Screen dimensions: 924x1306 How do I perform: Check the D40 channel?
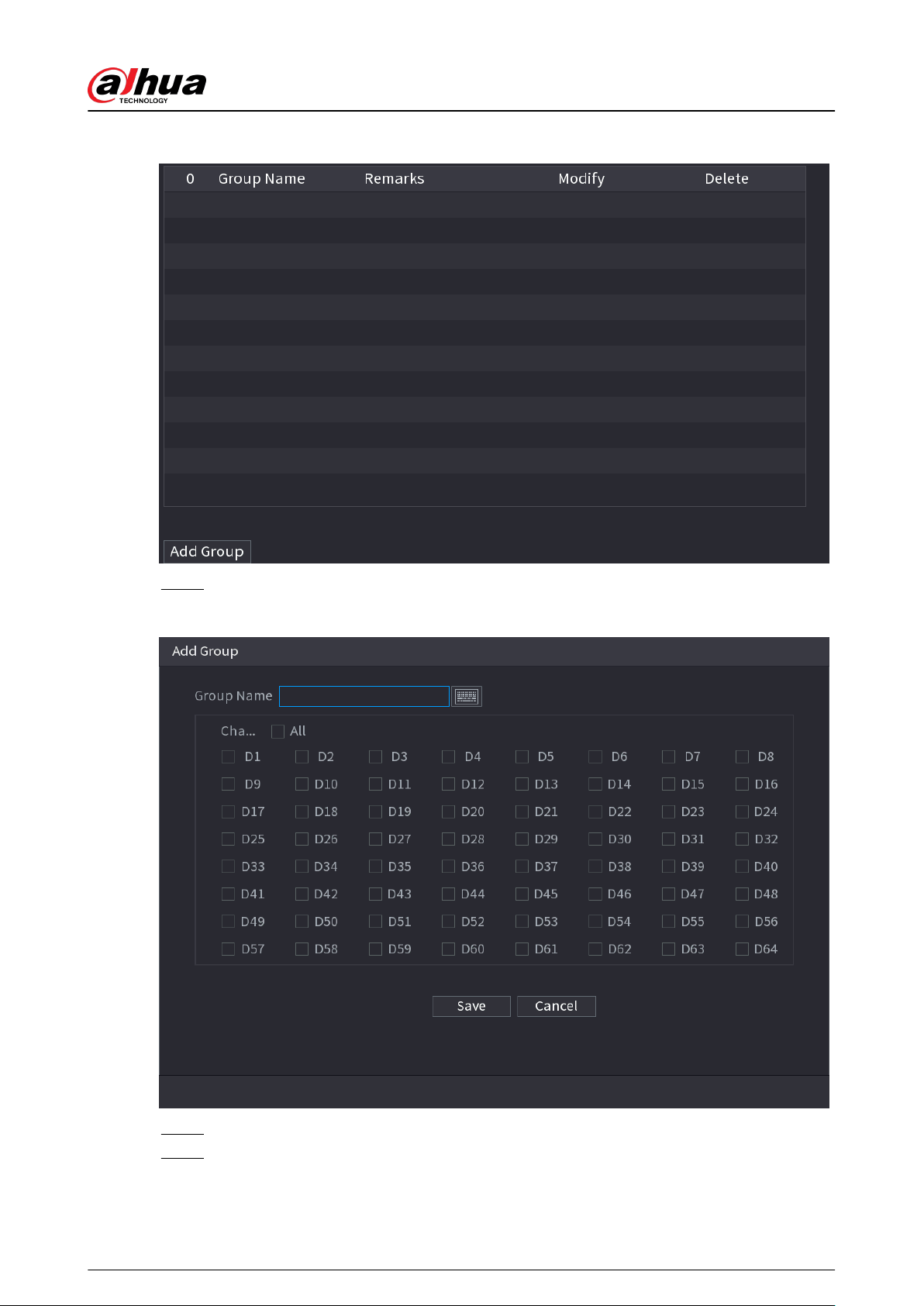tap(742, 867)
